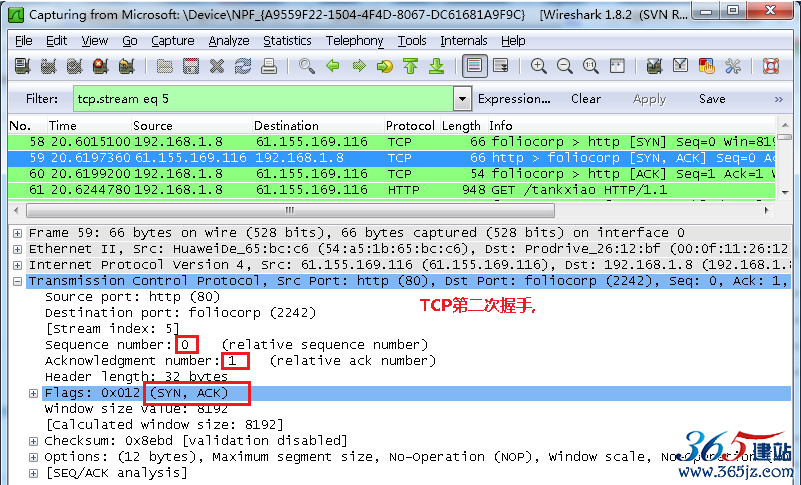The image size is (801, 485).
Task: Toggle auto scroll in live capture
Action: (x=501, y=66)
